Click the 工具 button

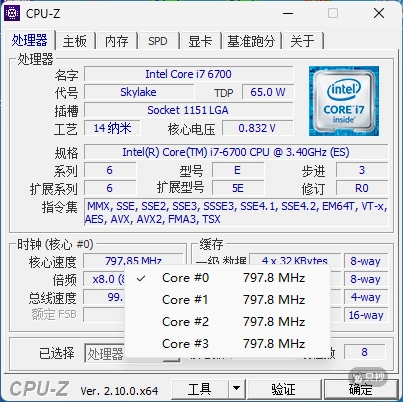coord(200,388)
